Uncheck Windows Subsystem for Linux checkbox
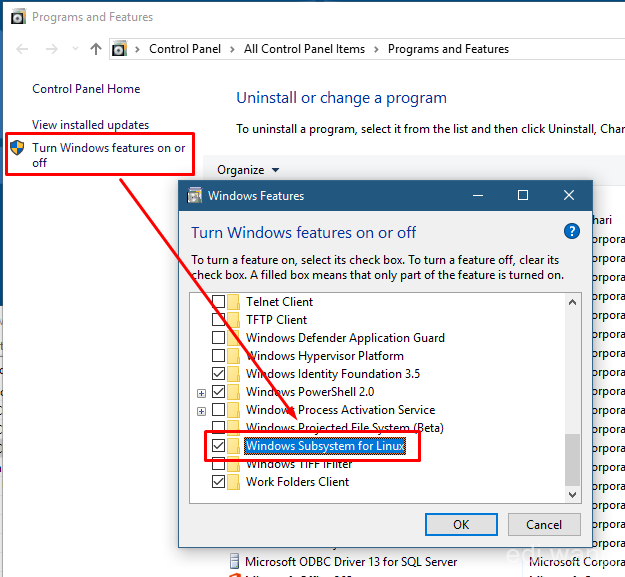This screenshot has width=625, height=577. tap(218, 446)
